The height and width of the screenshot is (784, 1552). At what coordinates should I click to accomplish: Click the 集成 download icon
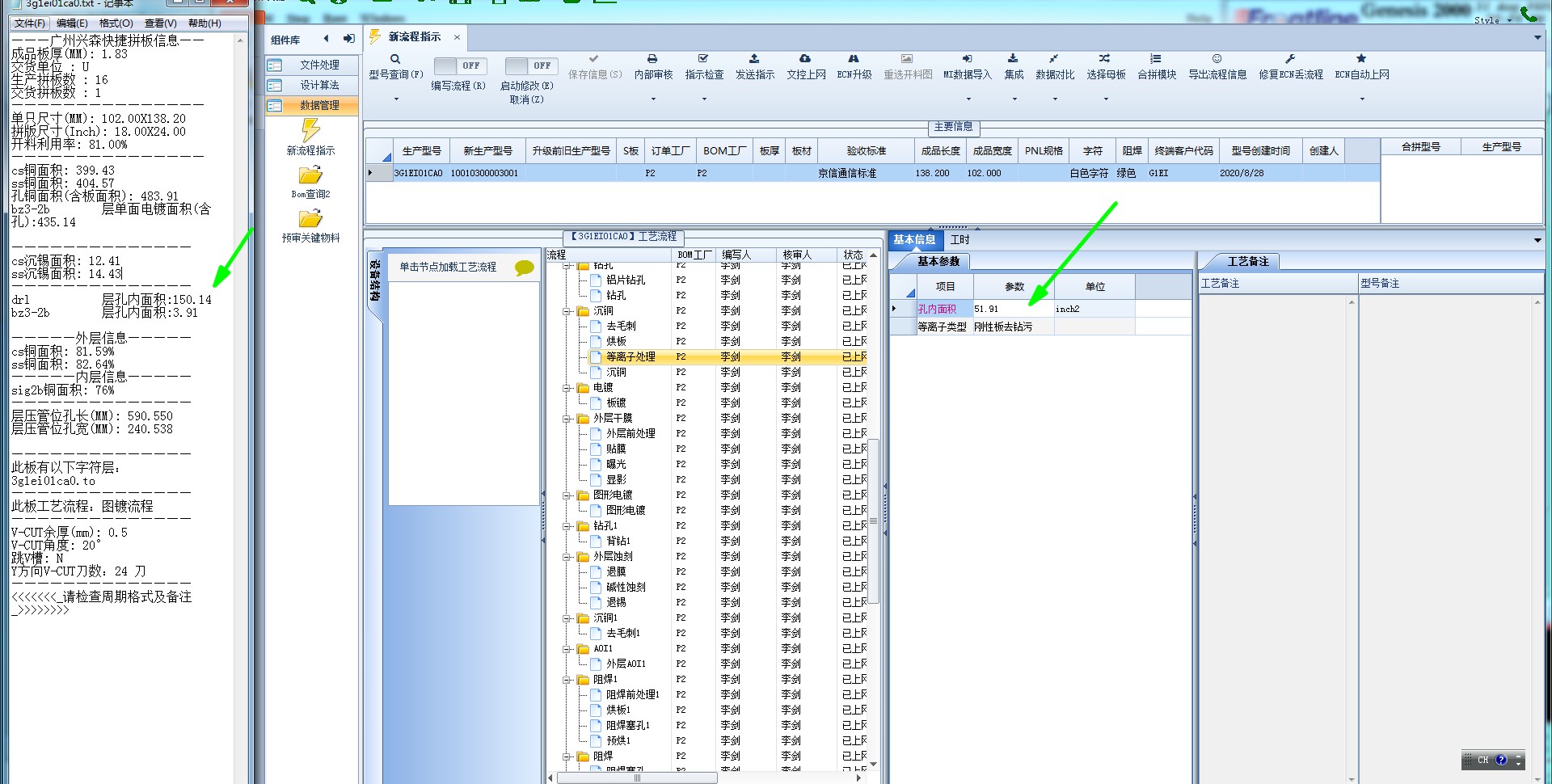[1013, 59]
